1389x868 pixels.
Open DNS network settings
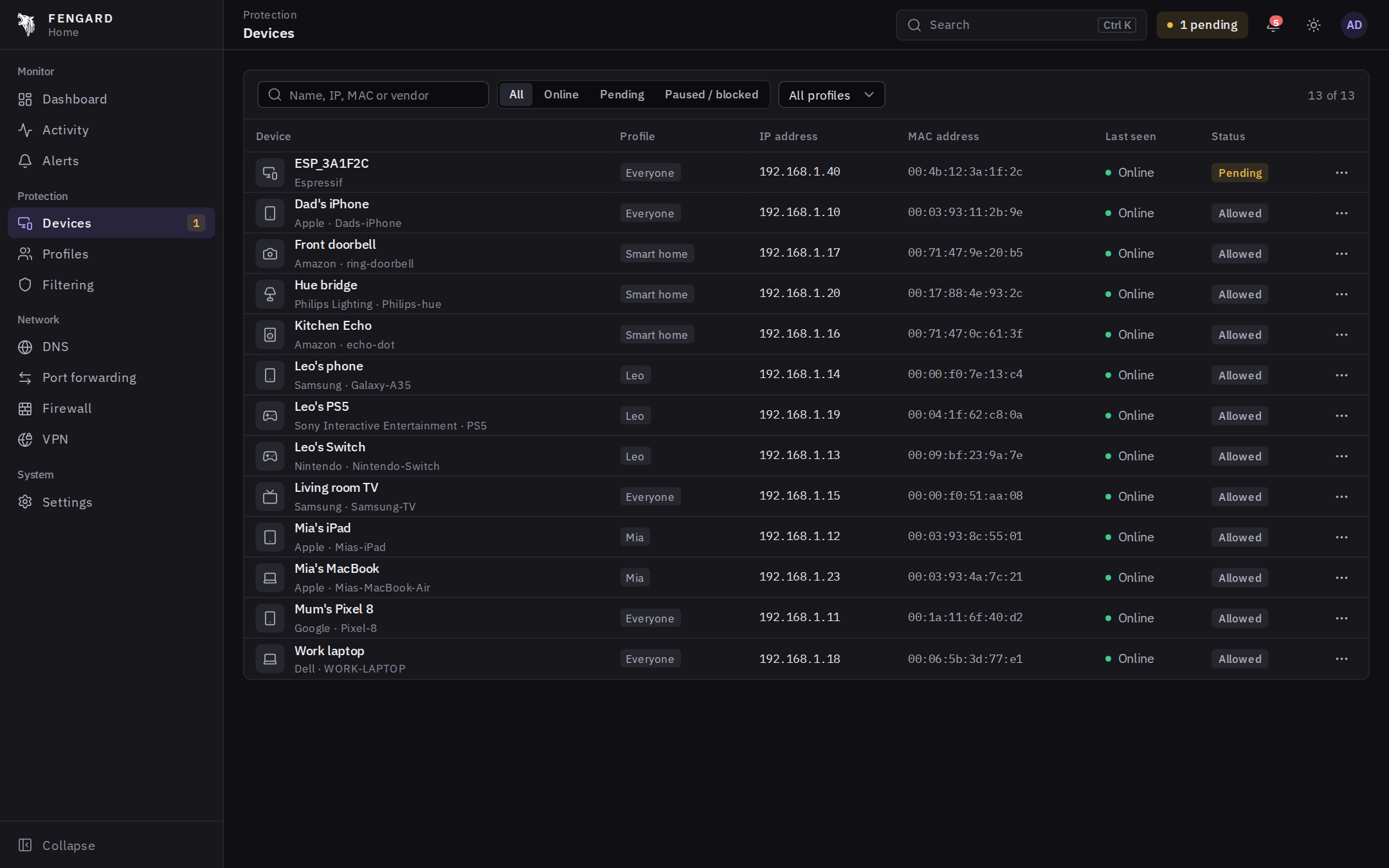pyautogui.click(x=111, y=347)
